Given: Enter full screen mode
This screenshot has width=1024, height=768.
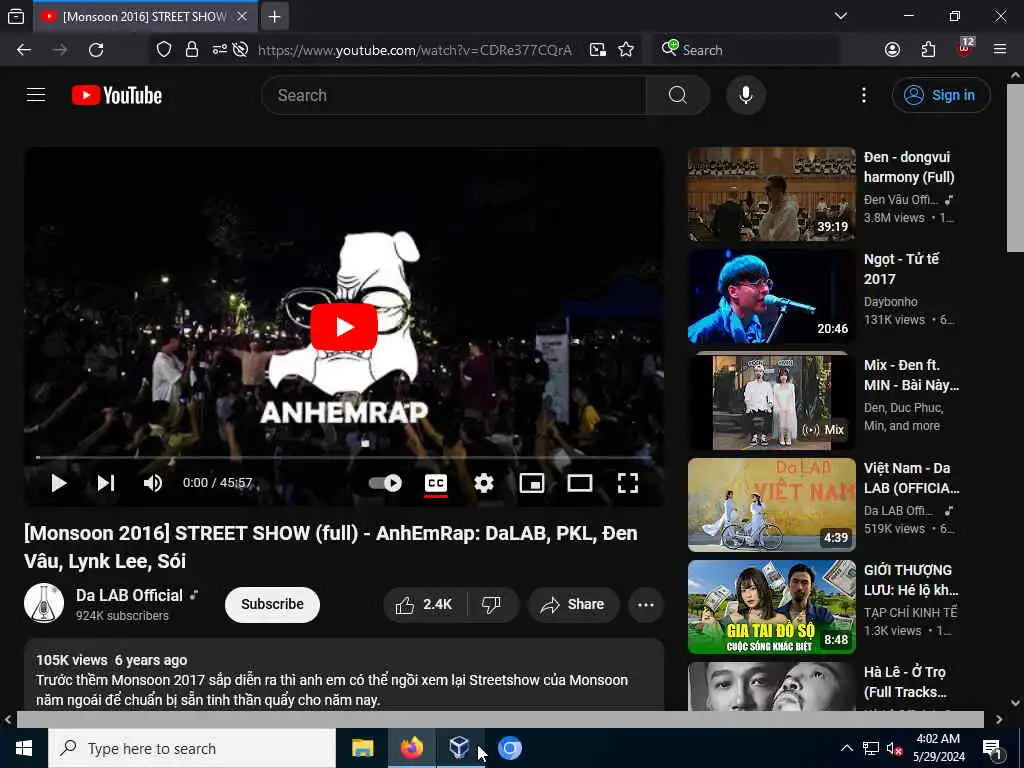Looking at the screenshot, I should tap(628, 483).
